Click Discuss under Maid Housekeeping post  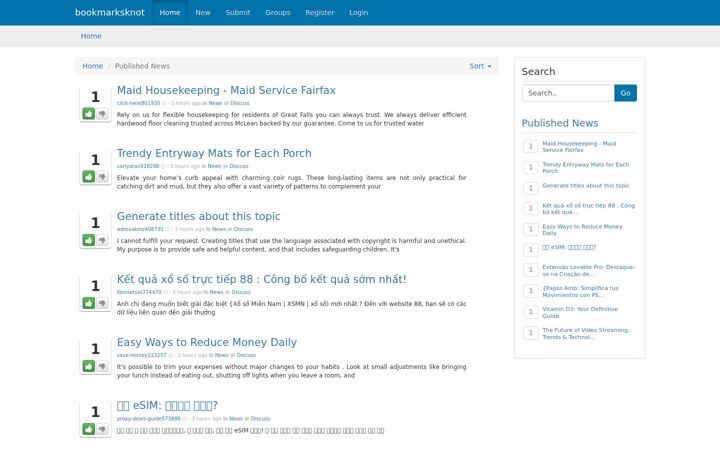pyautogui.click(x=240, y=103)
